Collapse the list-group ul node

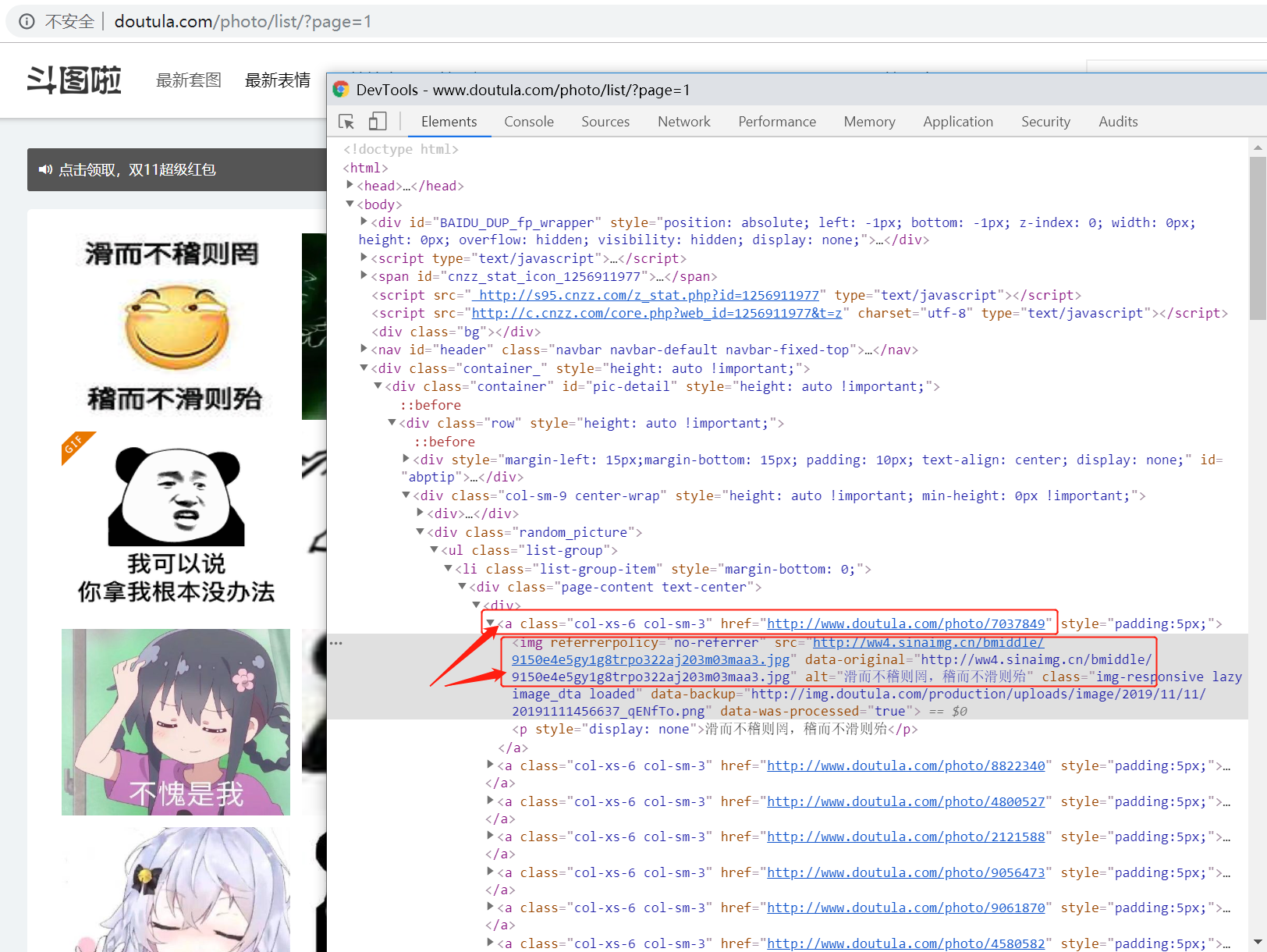click(x=435, y=549)
